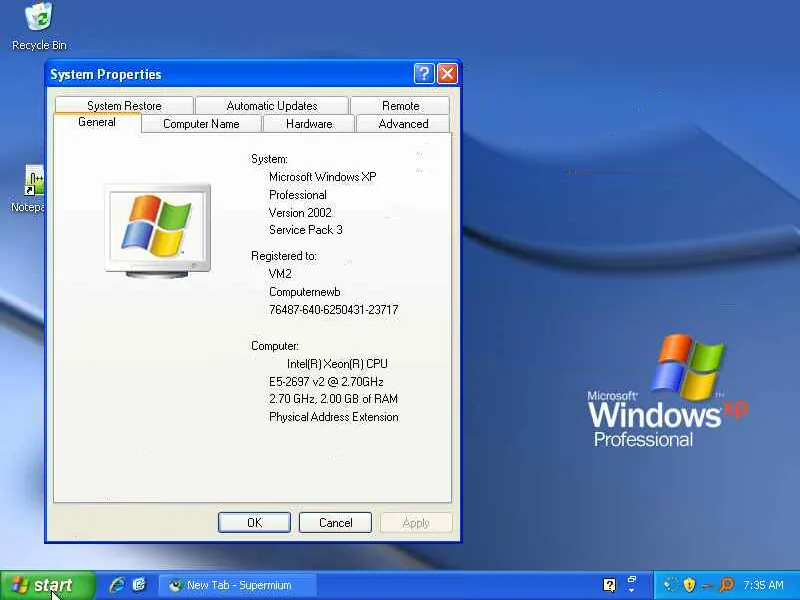Click 2.70 GHz, 2.00 GB of RAM text
800x600 pixels.
(333, 399)
